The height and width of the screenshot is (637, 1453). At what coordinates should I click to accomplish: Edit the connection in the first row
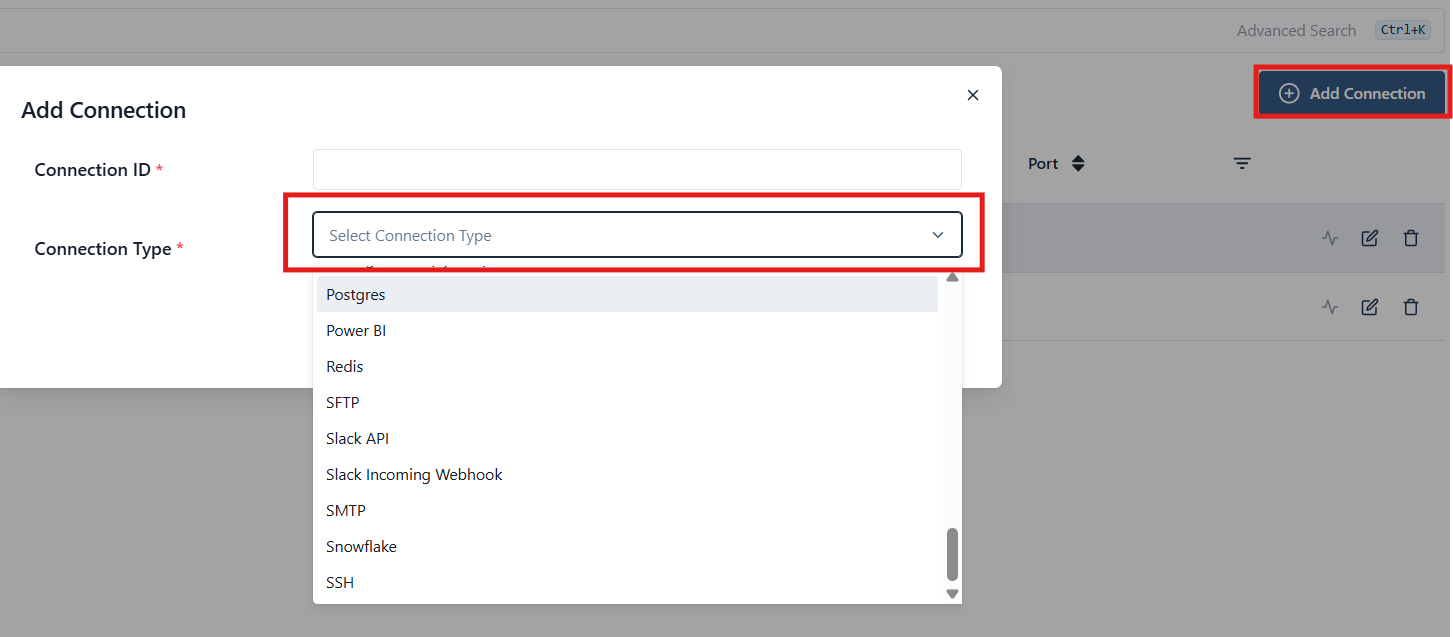(x=1370, y=238)
